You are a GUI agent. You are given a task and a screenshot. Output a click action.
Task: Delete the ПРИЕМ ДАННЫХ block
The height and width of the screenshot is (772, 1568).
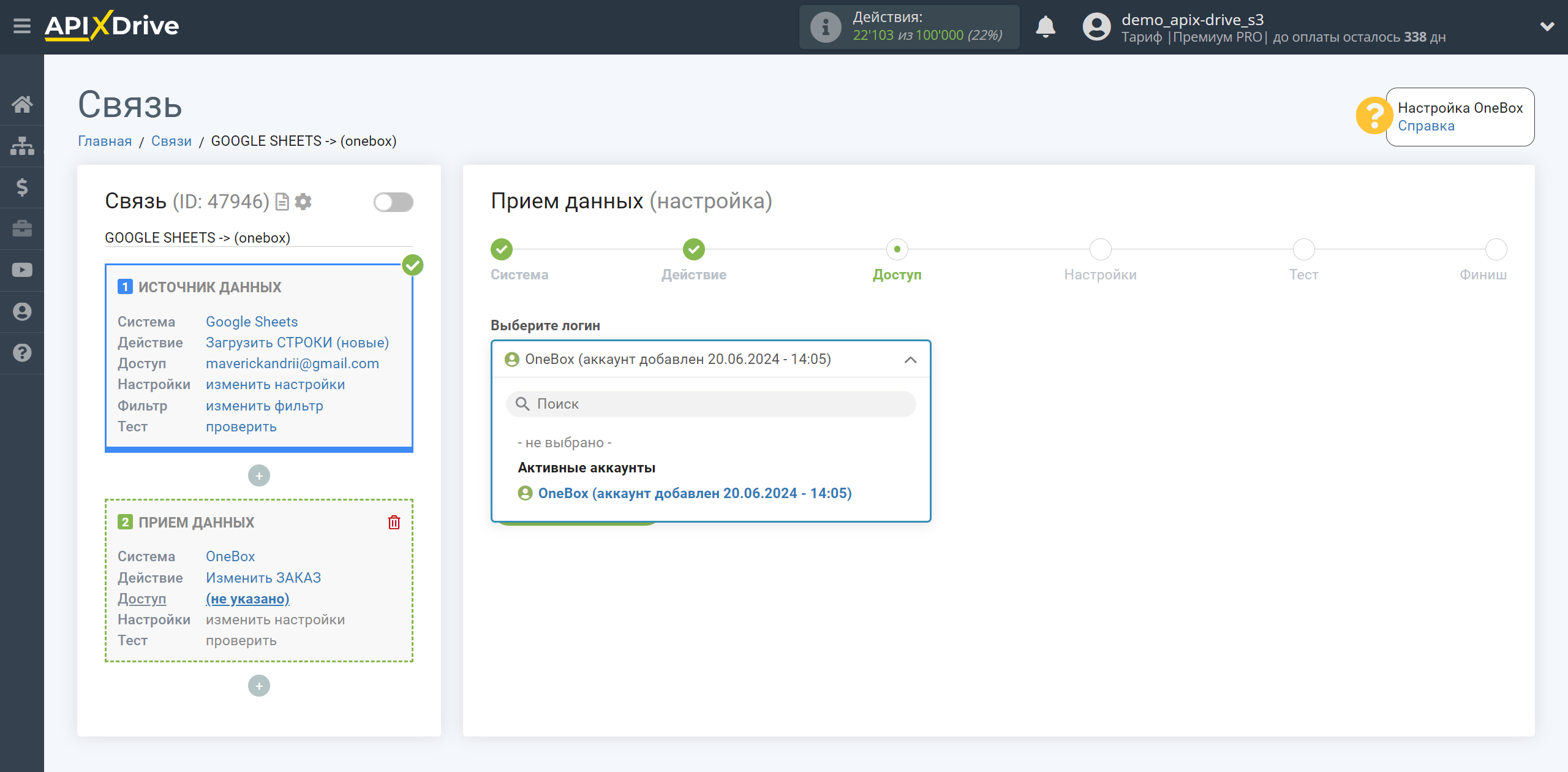tap(394, 523)
